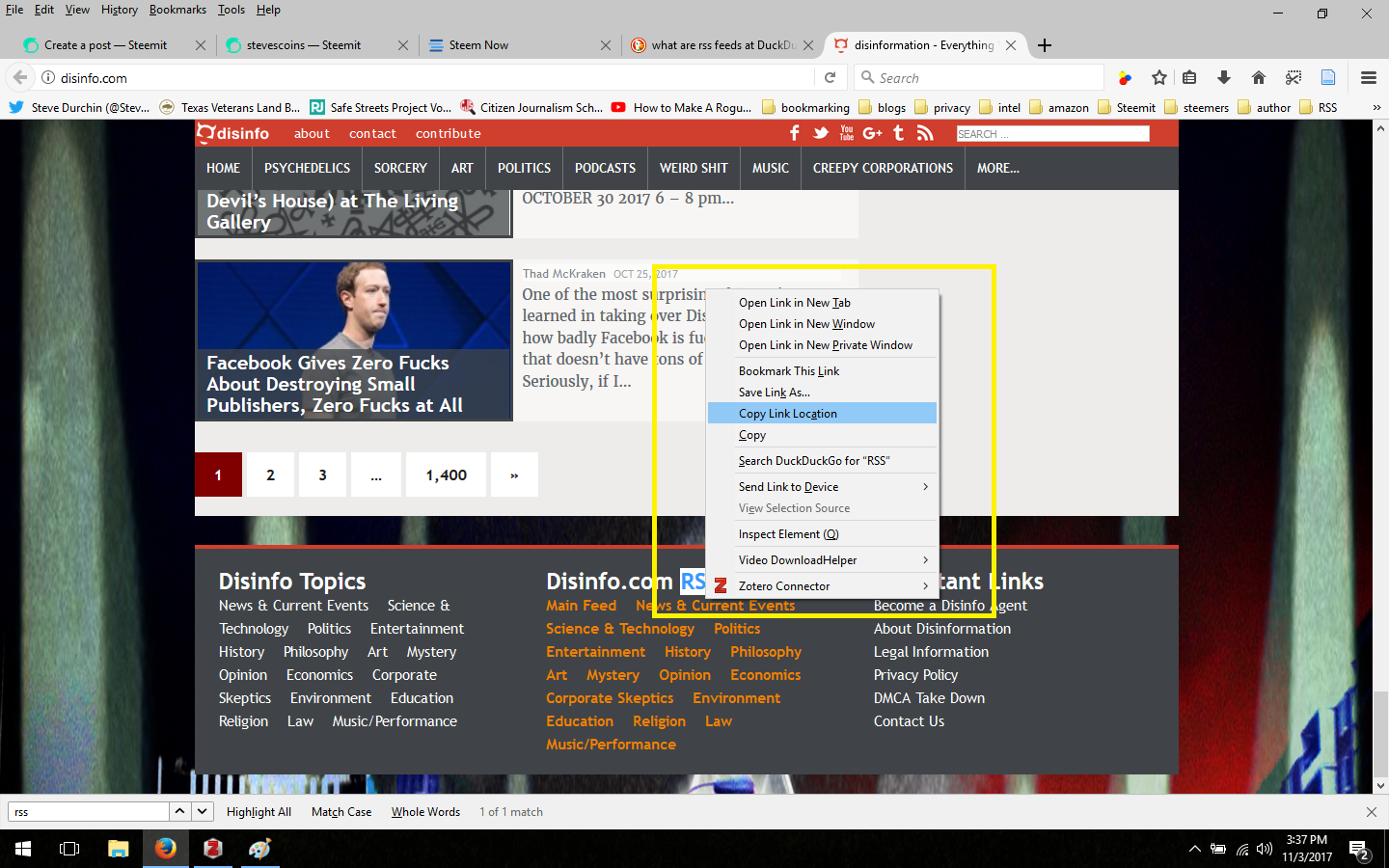Open the Facebook Gives Zero Fucks article
The width and height of the screenshot is (1389, 868).
click(x=335, y=384)
